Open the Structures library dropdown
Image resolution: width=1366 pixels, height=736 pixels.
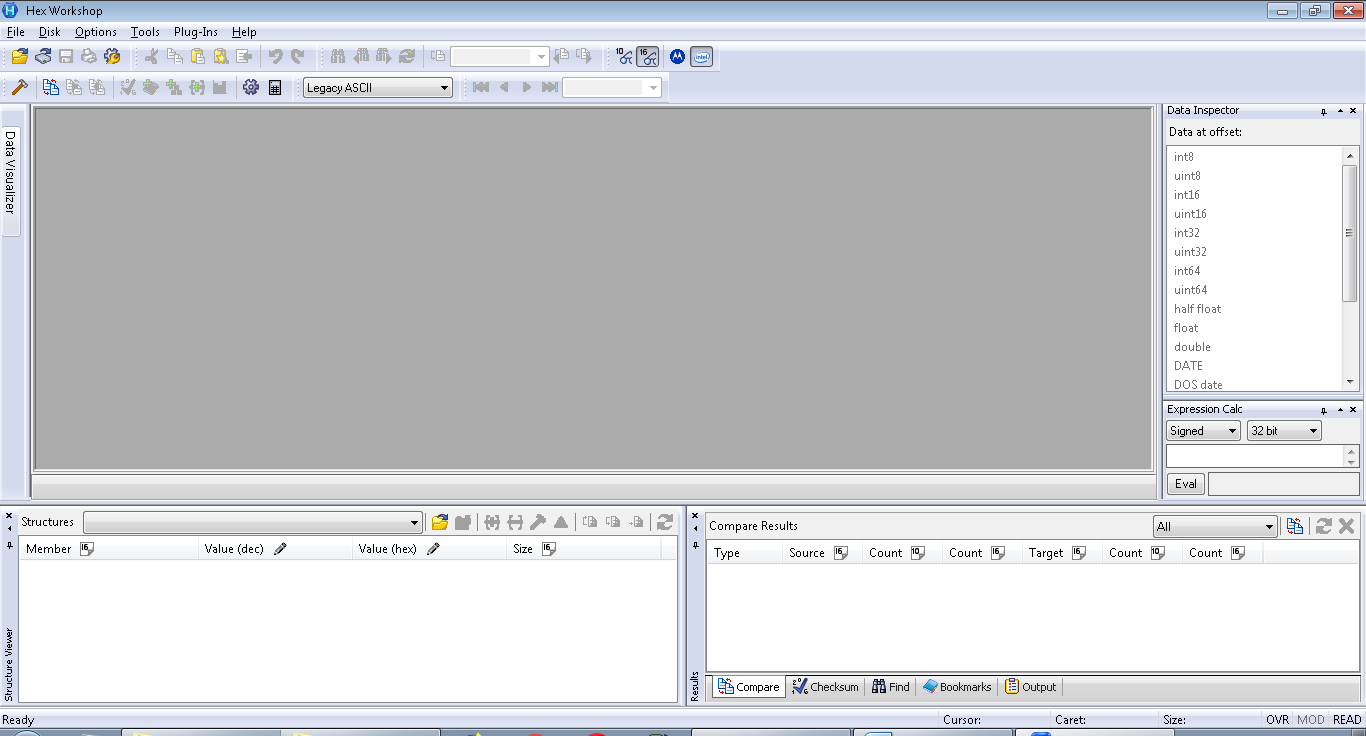tap(253, 522)
